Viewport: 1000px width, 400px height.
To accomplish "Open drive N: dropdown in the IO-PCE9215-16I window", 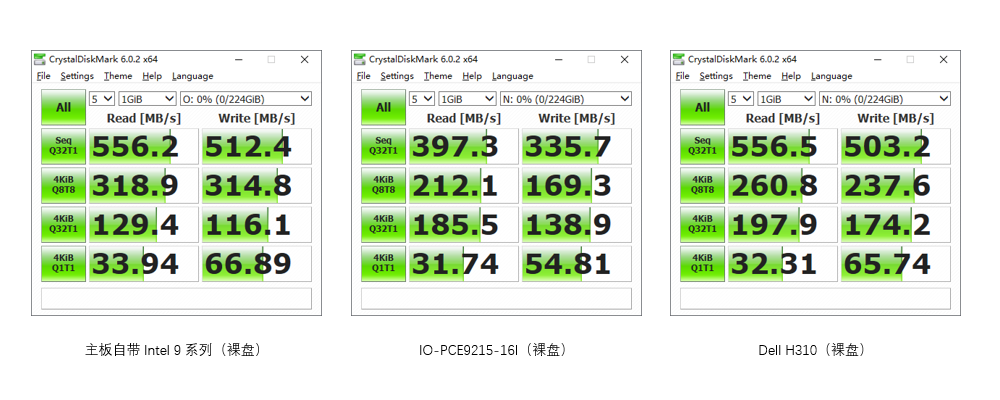I will click(x=566, y=99).
